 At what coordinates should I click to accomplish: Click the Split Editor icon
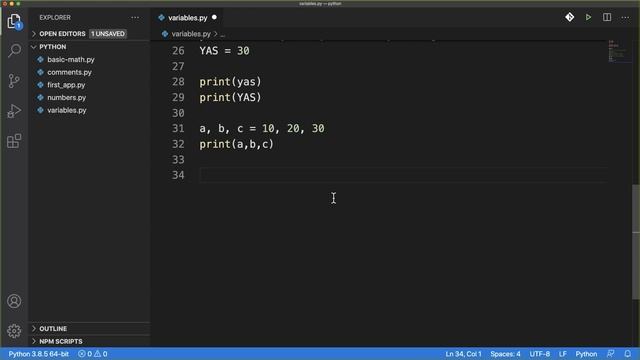pyautogui.click(x=607, y=18)
